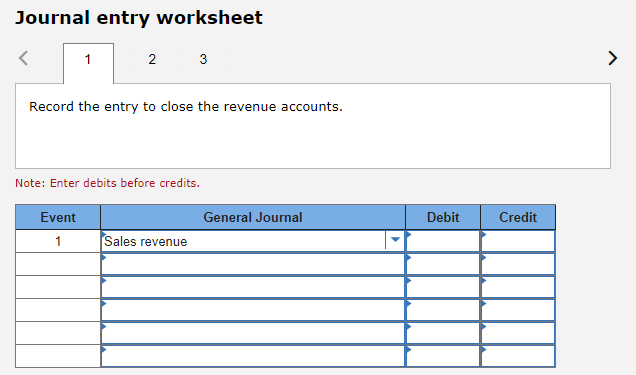636x375 pixels.
Task: Click the fourth row Debit cell
Action: pyautogui.click(x=443, y=310)
